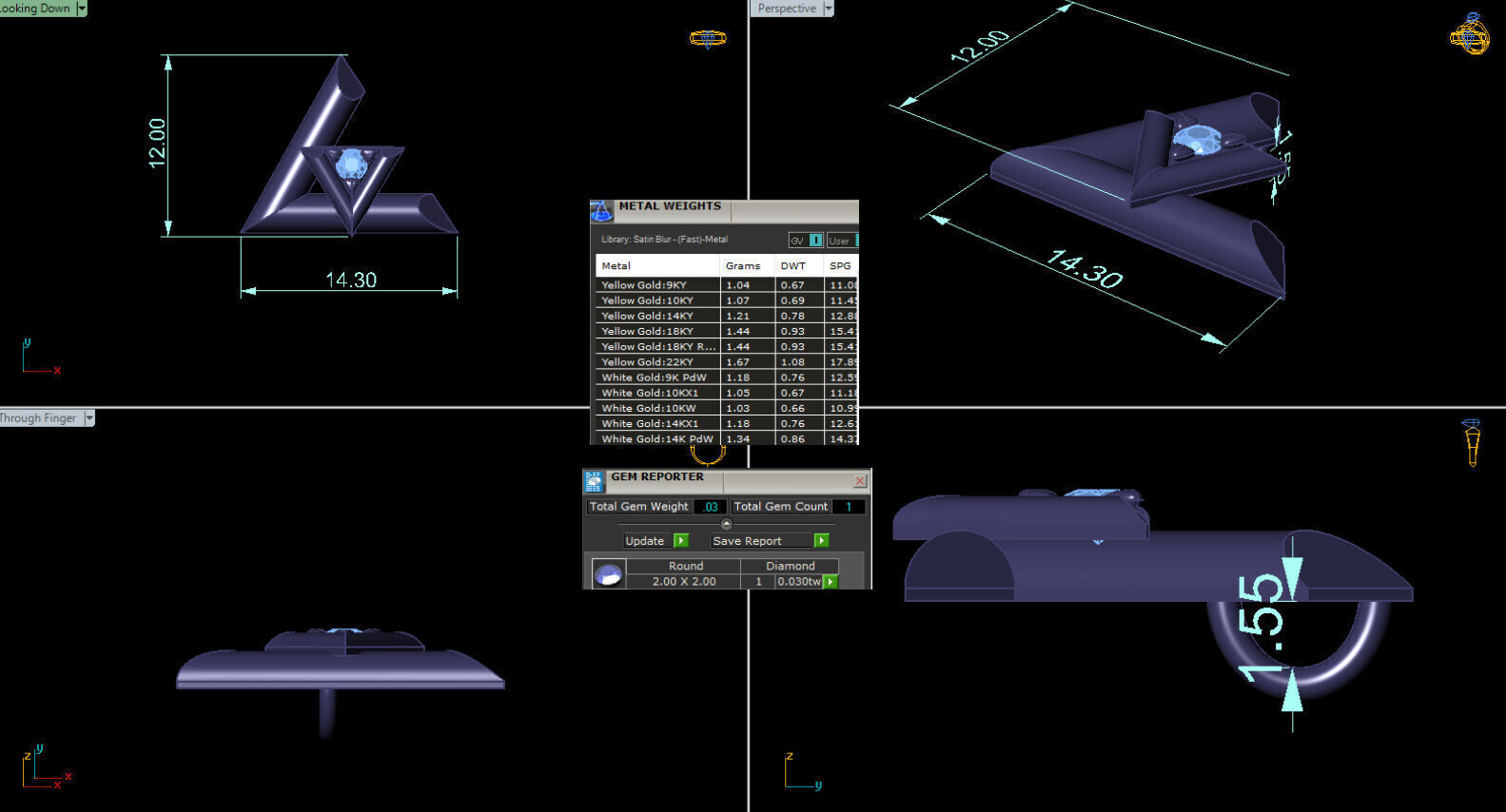The height and width of the screenshot is (812, 1506).
Task: Toggle the GV library switch
Action: tap(805, 241)
